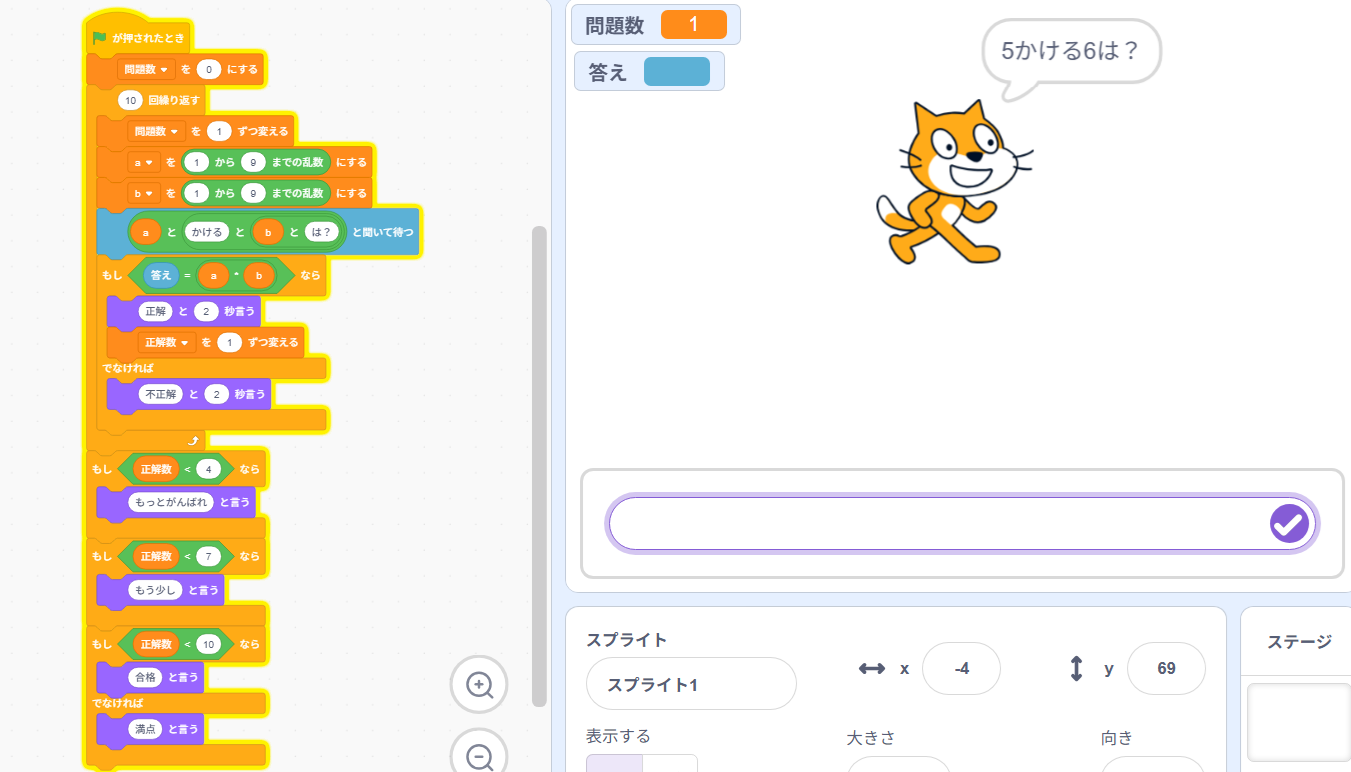Image resolution: width=1351 pixels, height=772 pixels.
Task: Click the 2 seconds value in the 不正解 block
Action: coord(217,394)
